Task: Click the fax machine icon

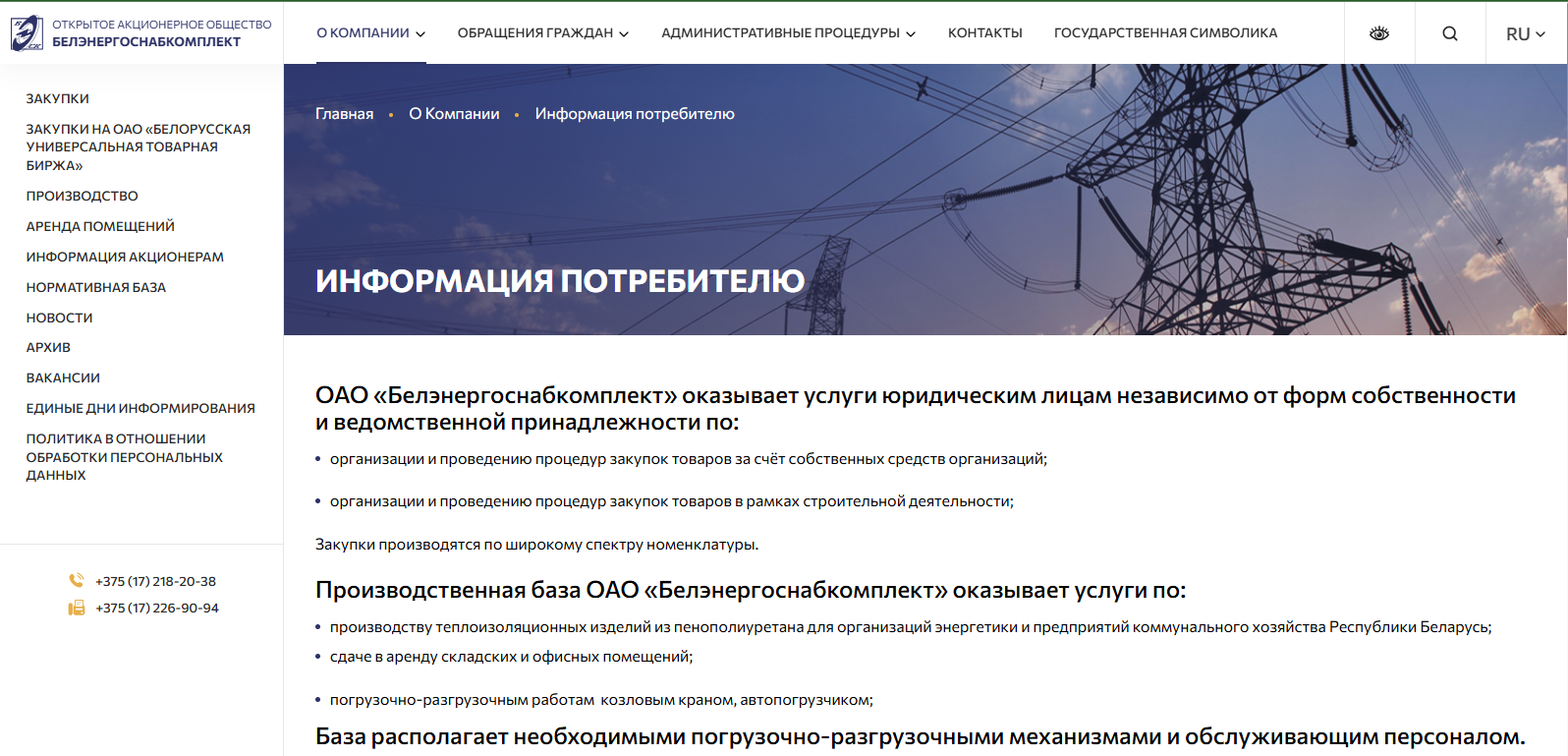Action: pyautogui.click(x=76, y=608)
